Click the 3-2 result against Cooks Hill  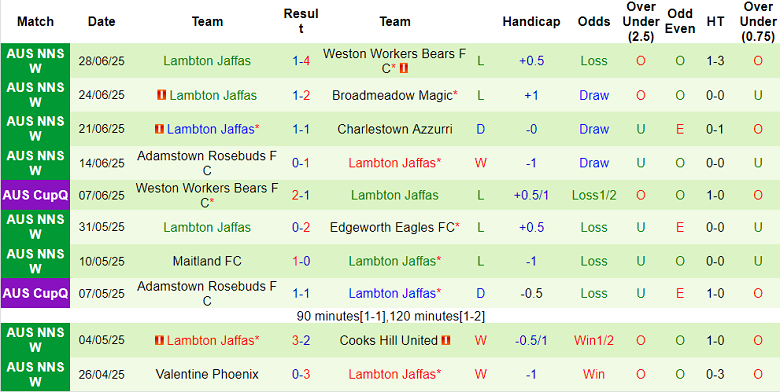(x=301, y=341)
